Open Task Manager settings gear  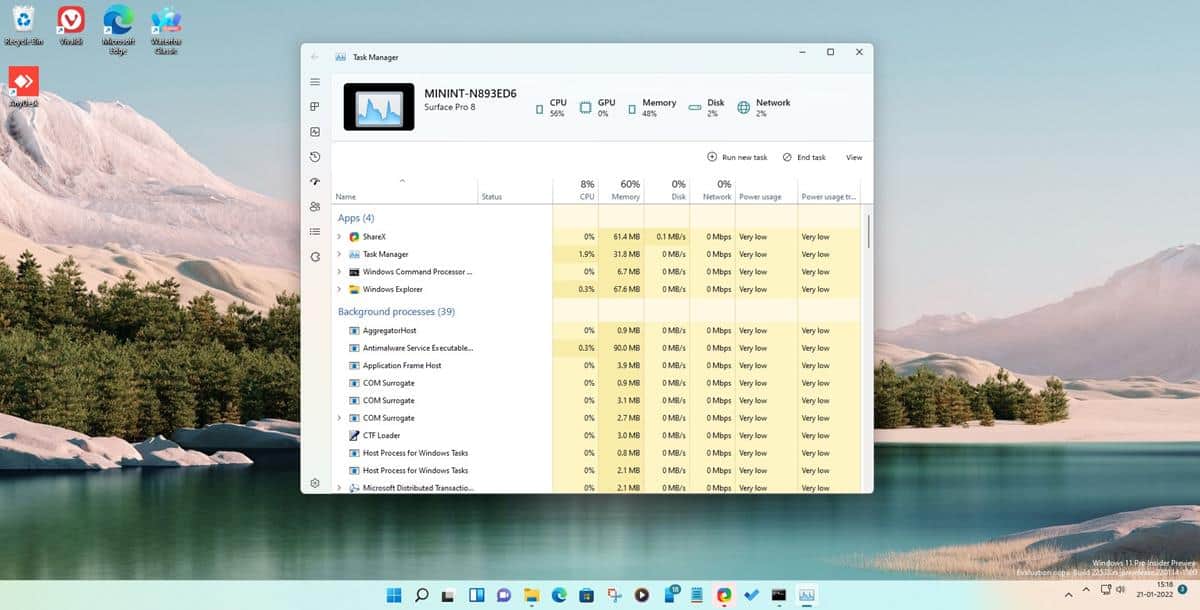click(x=314, y=481)
